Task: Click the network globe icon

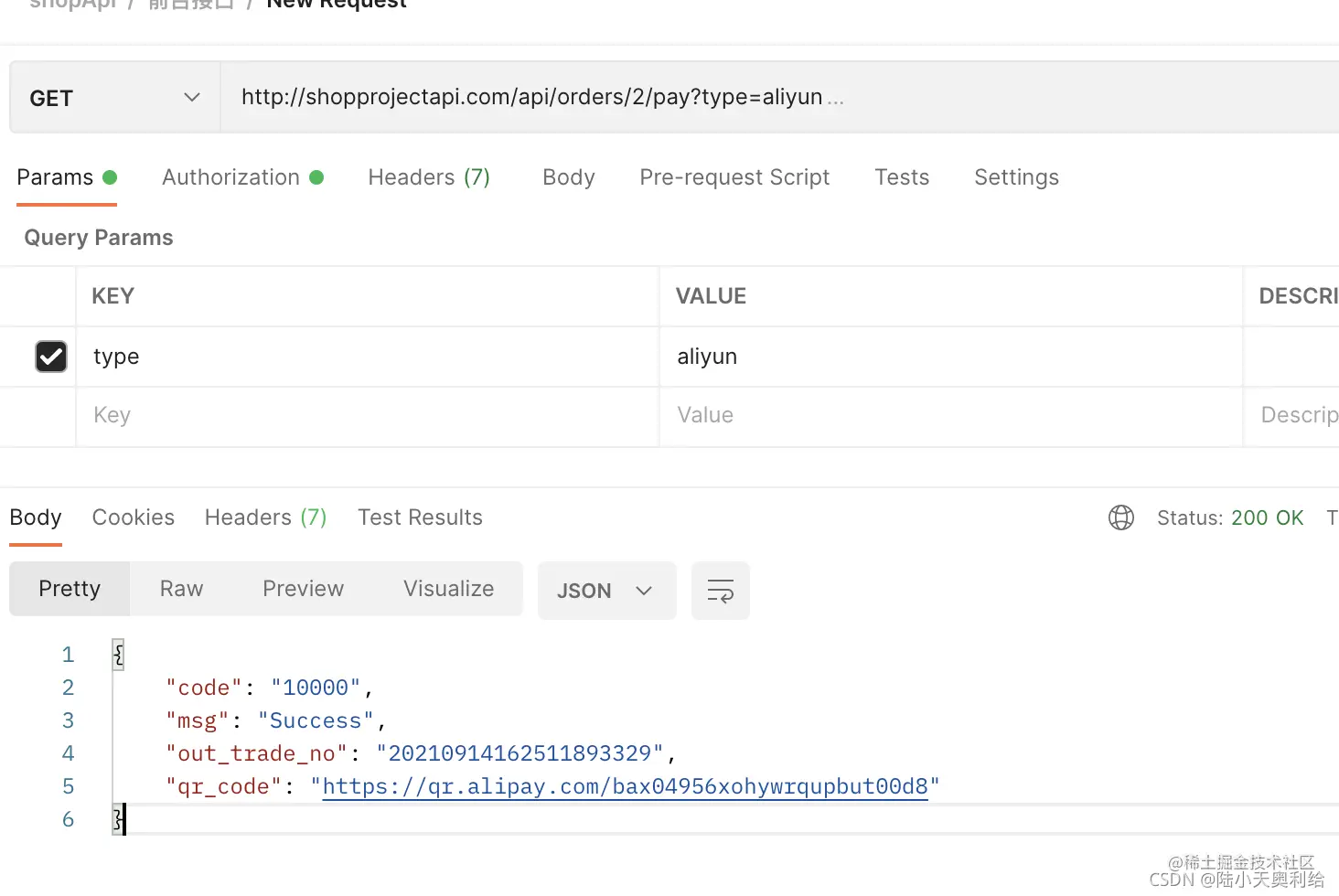Action: point(1121,517)
